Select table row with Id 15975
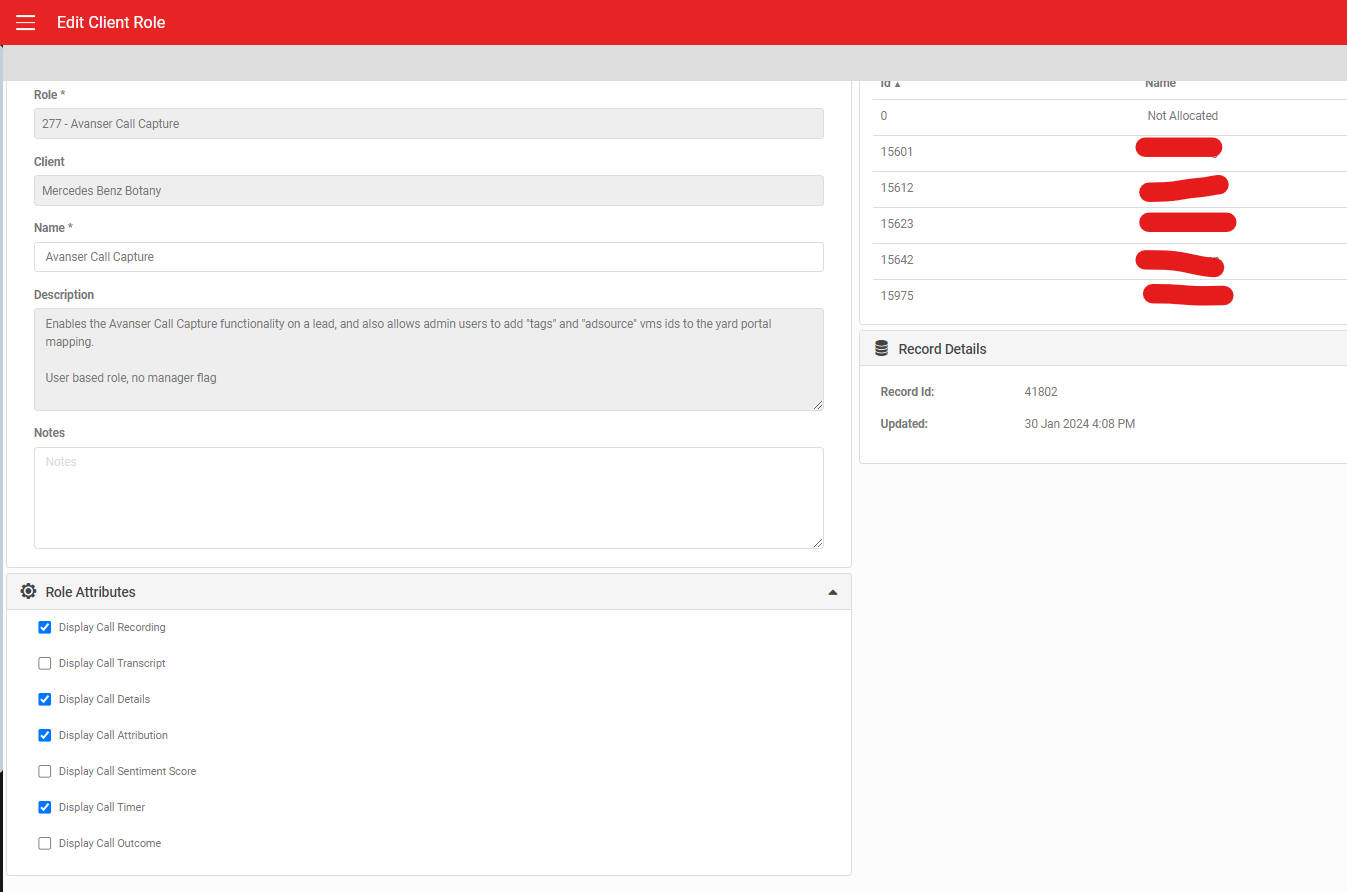Viewport: 1347px width, 892px height. point(1109,296)
